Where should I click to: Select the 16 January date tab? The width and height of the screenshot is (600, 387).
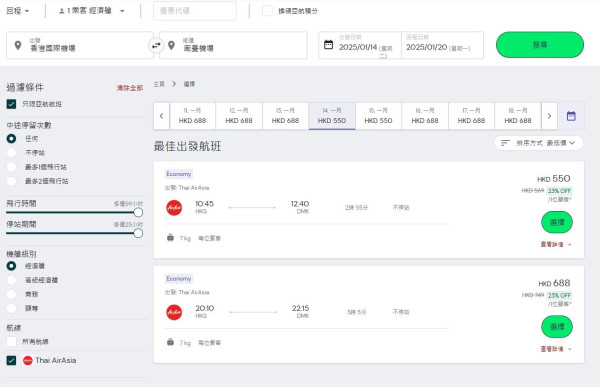click(x=425, y=116)
